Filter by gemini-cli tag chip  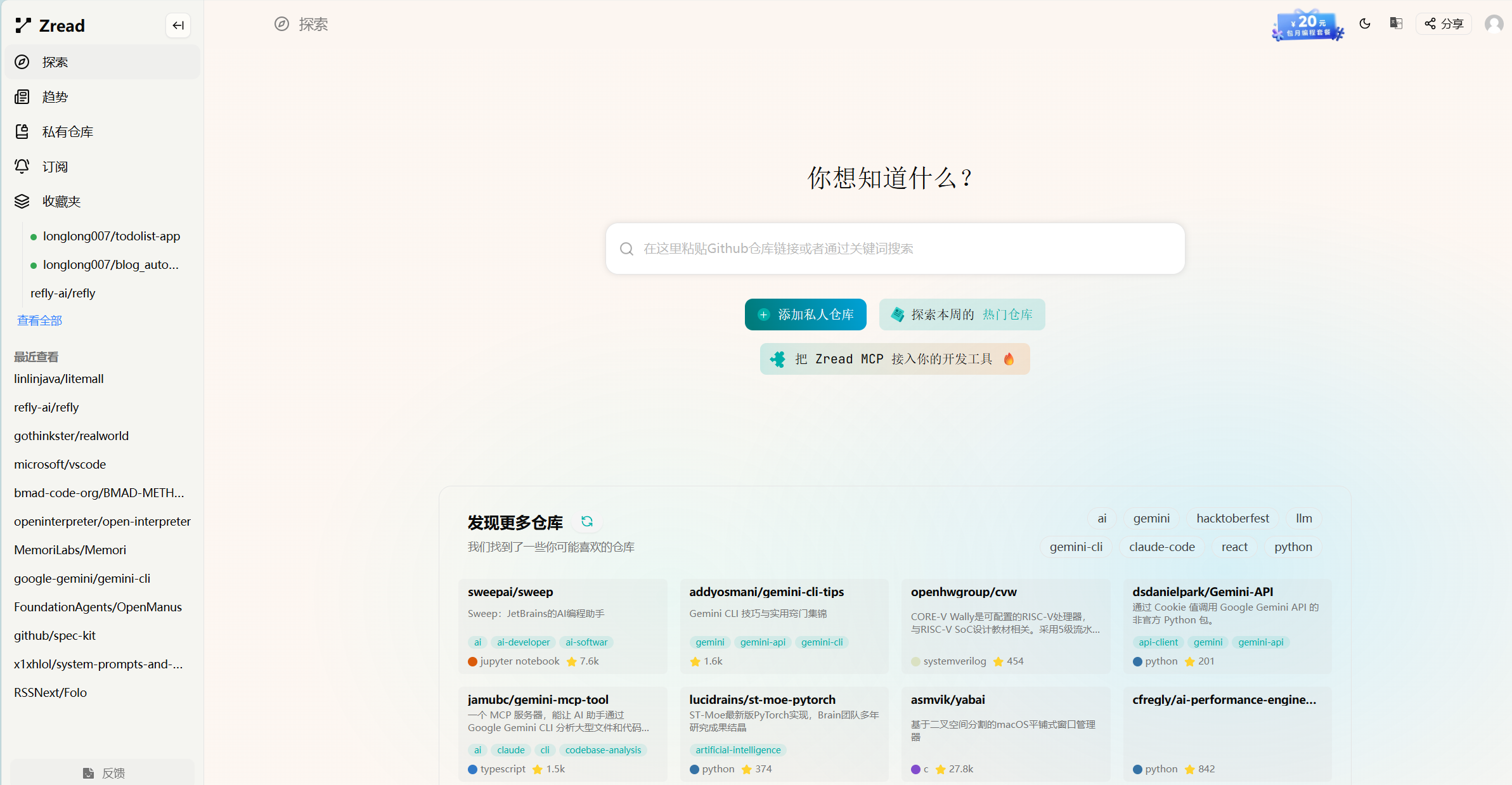coord(1076,547)
